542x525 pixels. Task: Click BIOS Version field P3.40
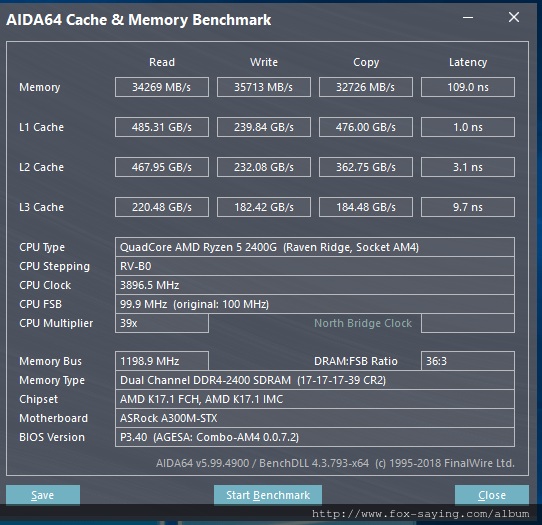315,437
